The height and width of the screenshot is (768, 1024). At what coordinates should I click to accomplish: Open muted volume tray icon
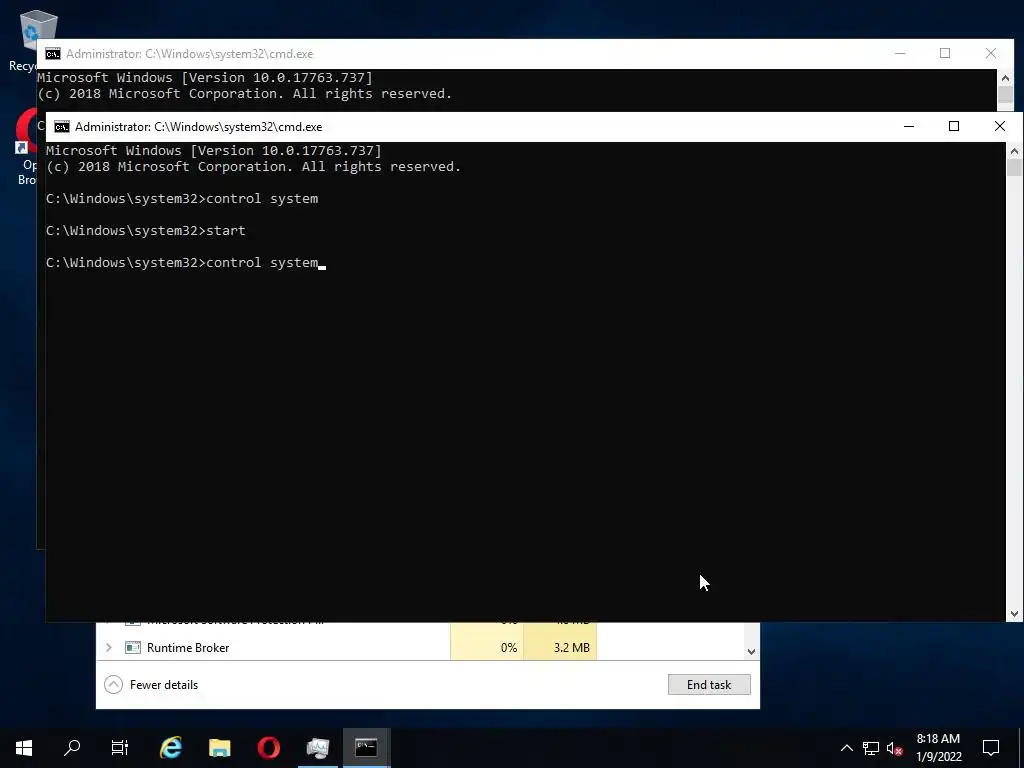[894, 748]
